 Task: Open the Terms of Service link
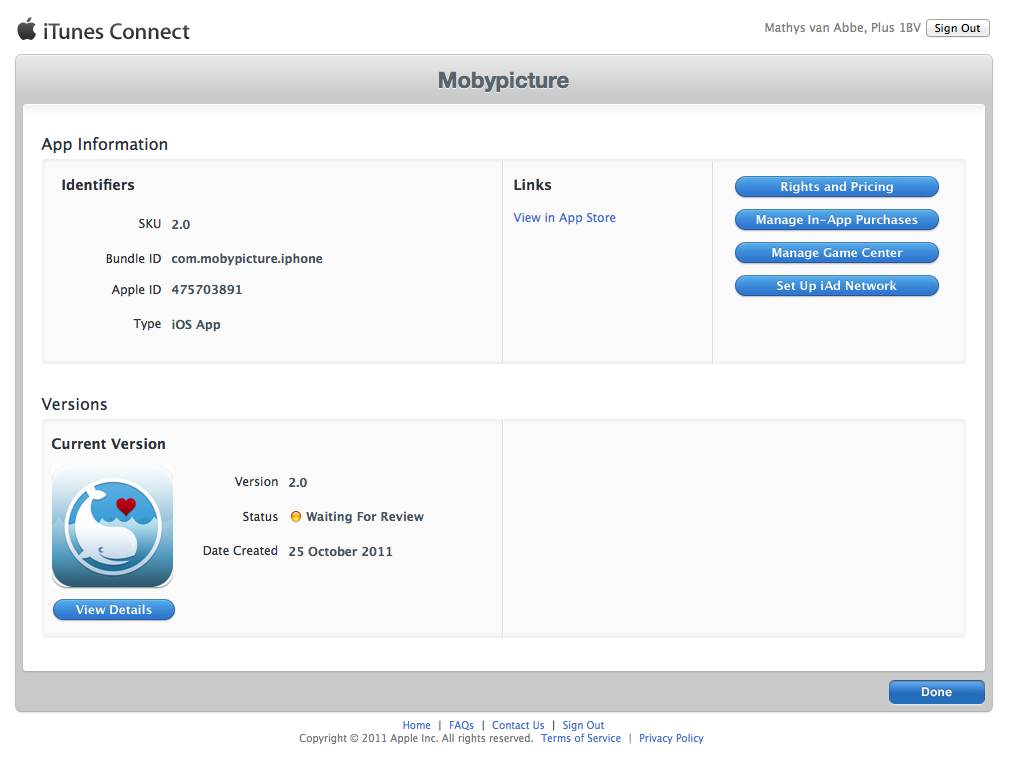tap(580, 739)
